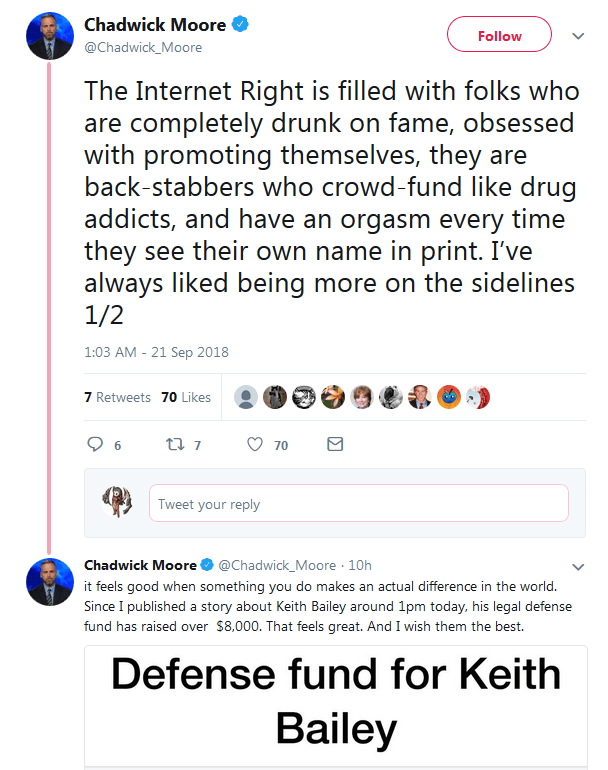
Task: Type in the 'Tweet your reply' field
Action: point(358,503)
